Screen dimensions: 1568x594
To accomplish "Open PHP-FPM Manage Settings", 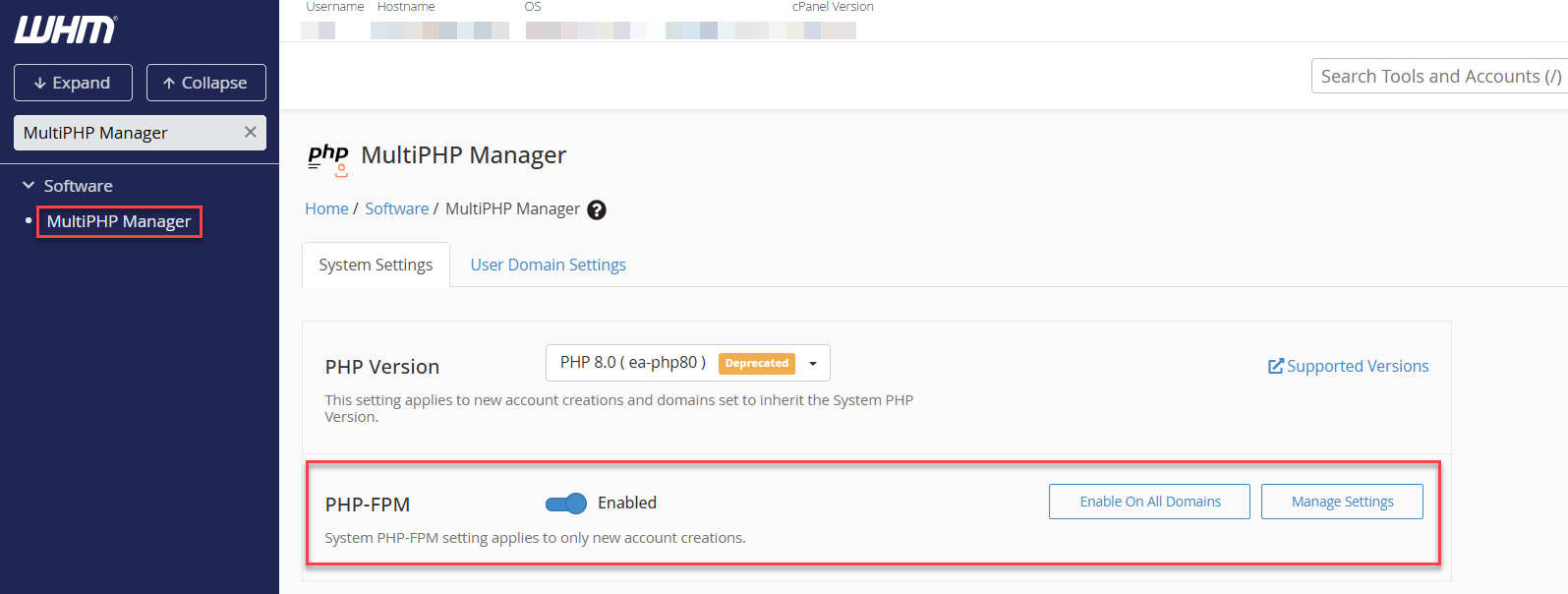I will [x=1343, y=502].
